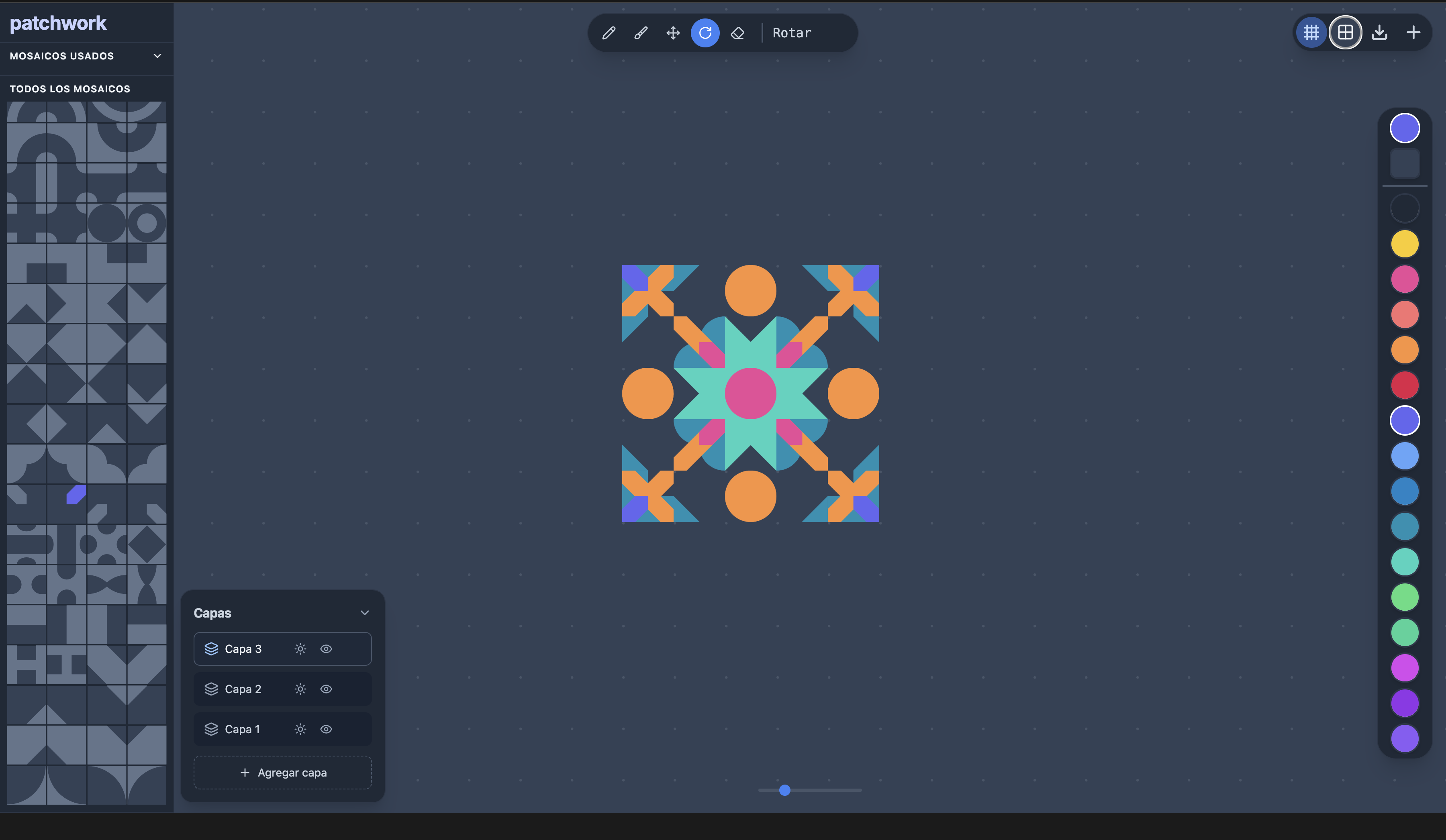Click the zoom slider handle
Image resolution: width=1446 pixels, height=840 pixels.
[x=785, y=790]
